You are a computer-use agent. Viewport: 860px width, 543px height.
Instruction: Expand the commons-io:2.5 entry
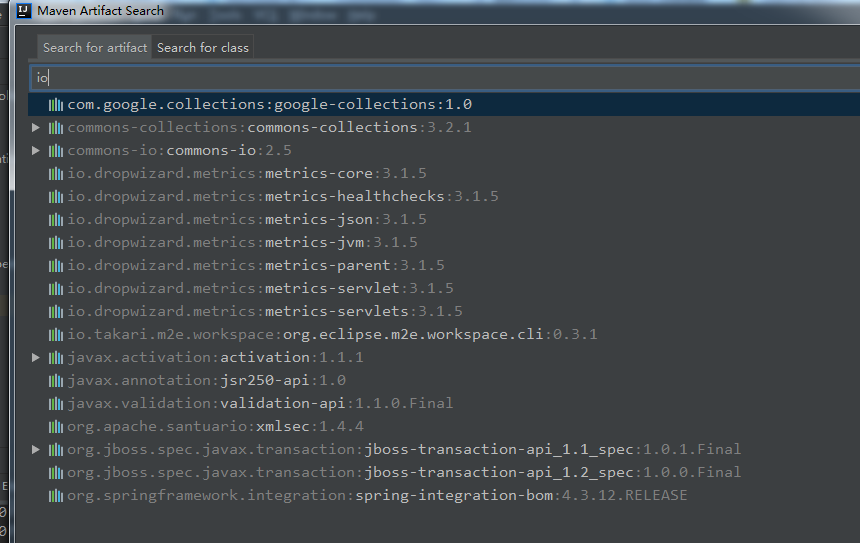36,150
